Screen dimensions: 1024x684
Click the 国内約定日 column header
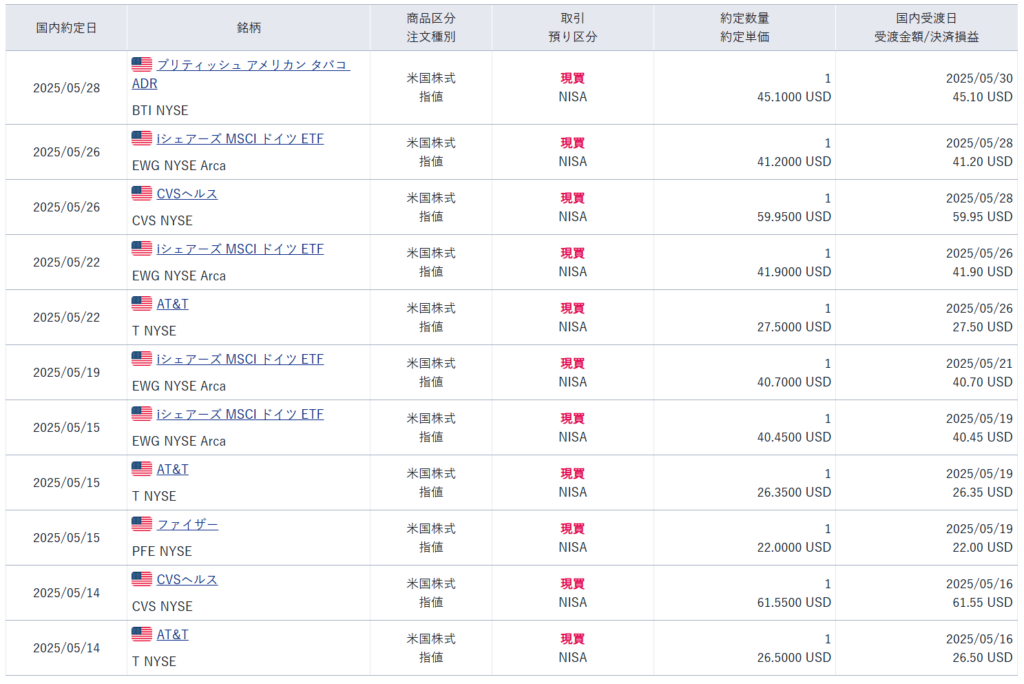(66, 28)
